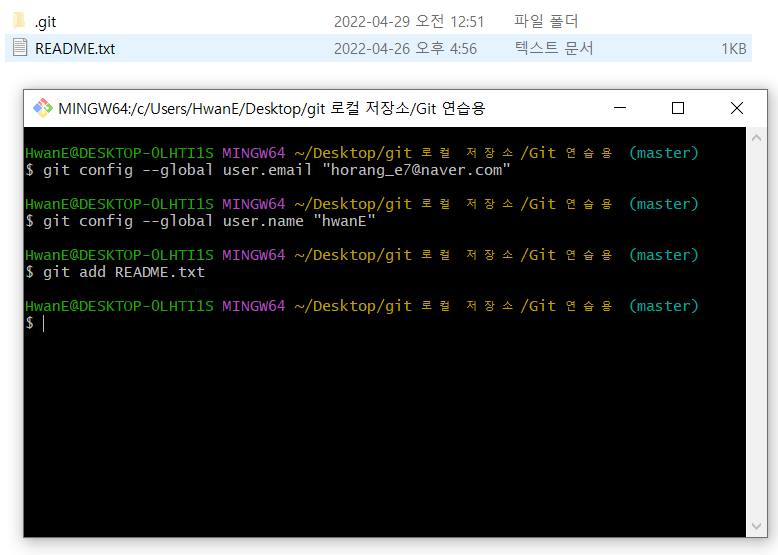Click the terminal scrollbar down arrow
Image resolution: width=778 pixels, height=555 pixels.
756,527
